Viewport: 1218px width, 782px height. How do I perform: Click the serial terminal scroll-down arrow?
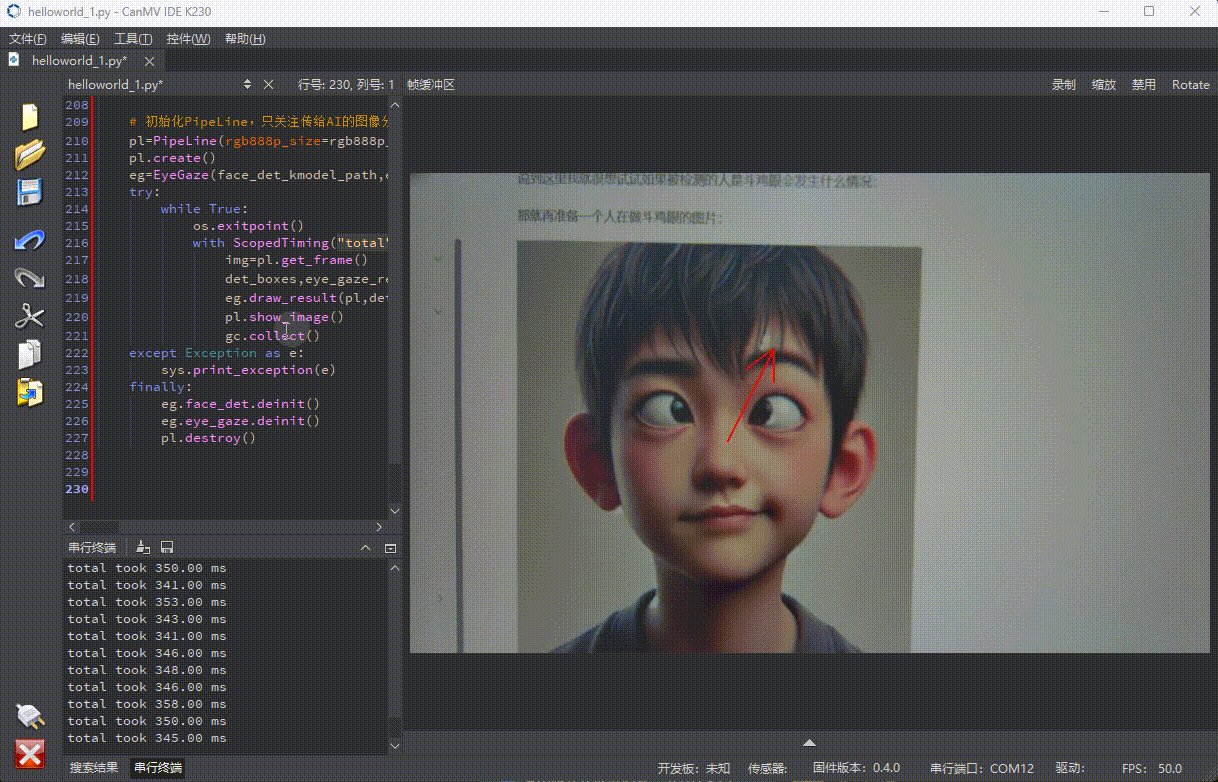[x=394, y=746]
